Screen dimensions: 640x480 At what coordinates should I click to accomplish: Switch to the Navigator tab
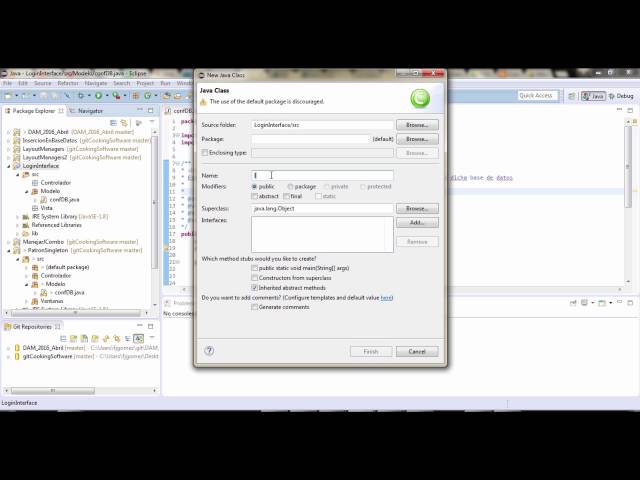click(87, 111)
